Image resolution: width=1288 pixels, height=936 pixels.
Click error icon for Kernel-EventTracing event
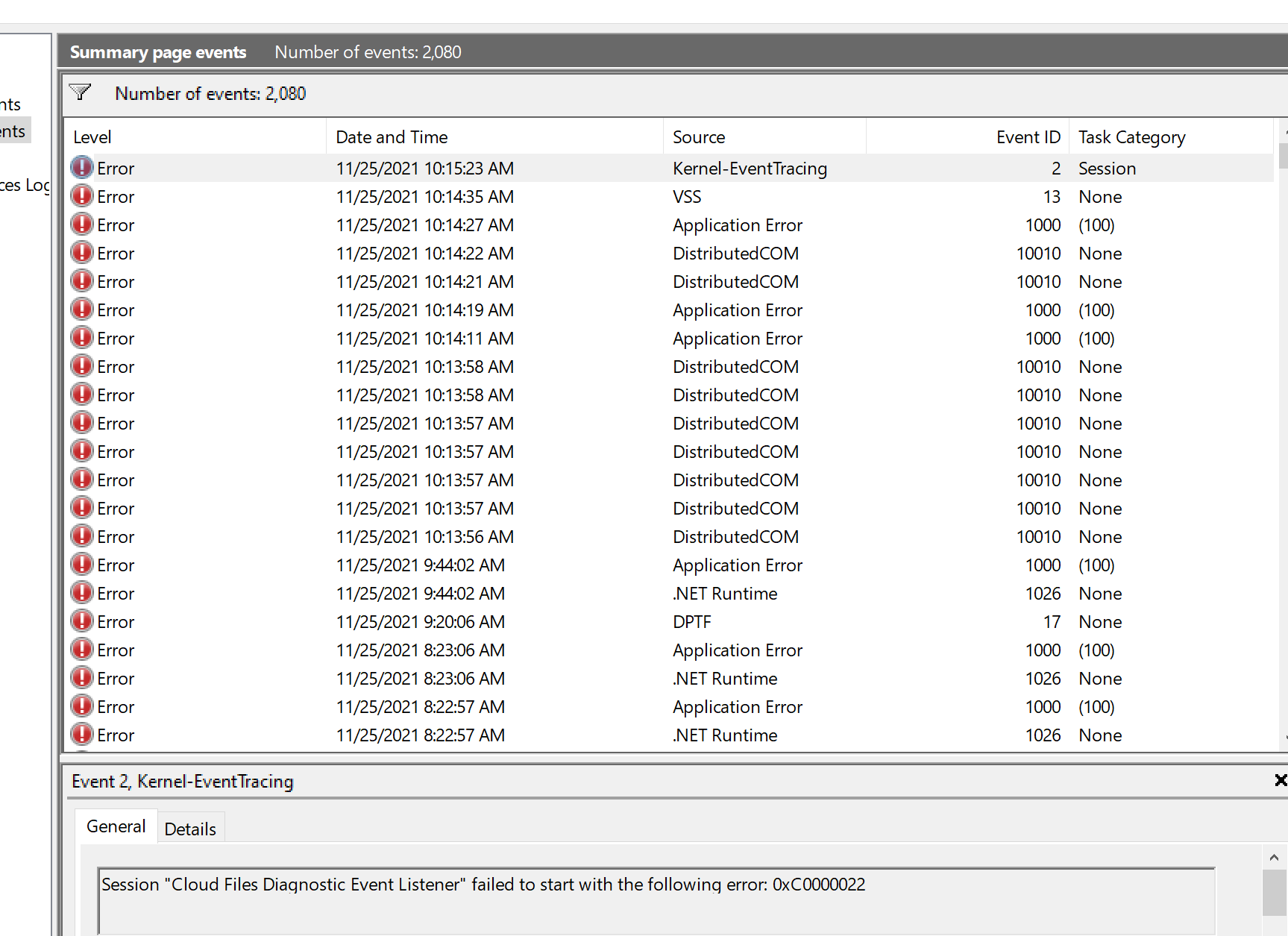pyautogui.click(x=81, y=168)
